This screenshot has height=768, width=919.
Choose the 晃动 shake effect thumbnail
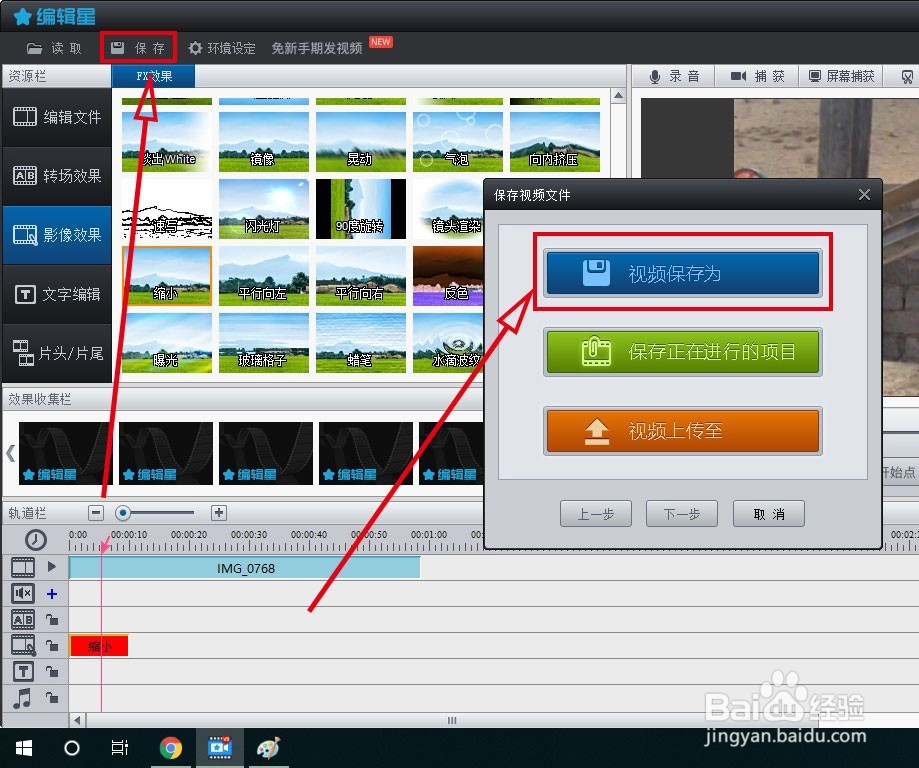point(361,142)
